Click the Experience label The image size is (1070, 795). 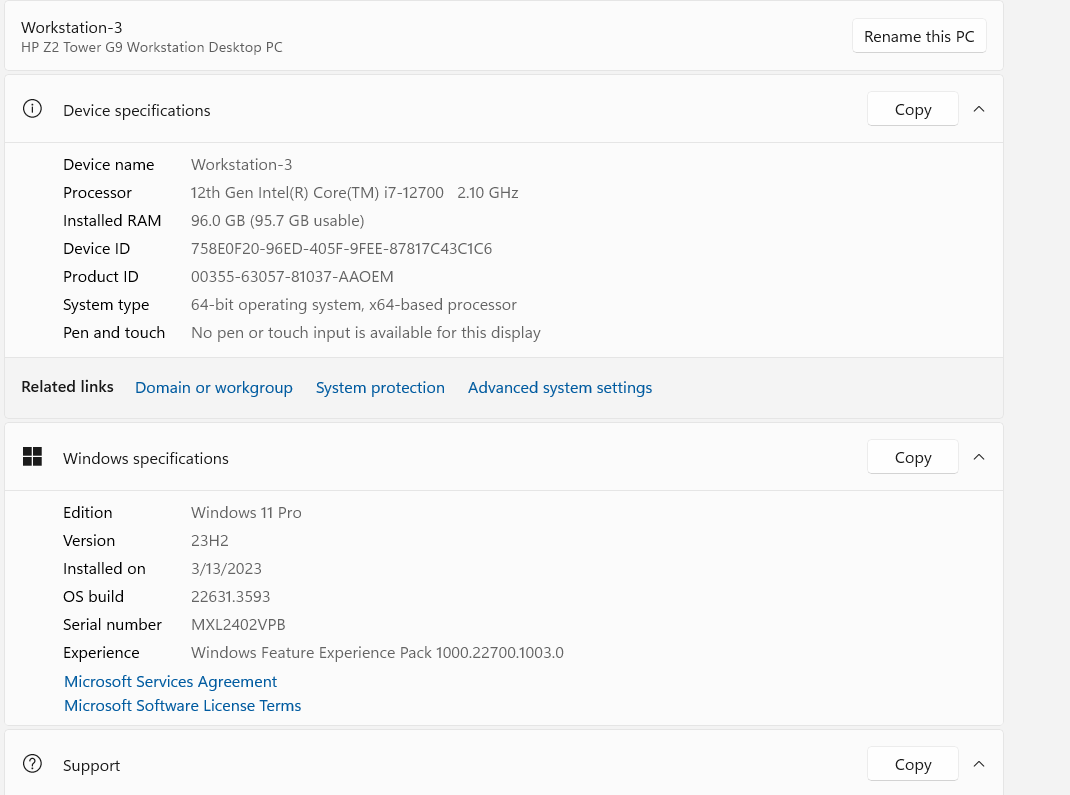[x=101, y=652]
